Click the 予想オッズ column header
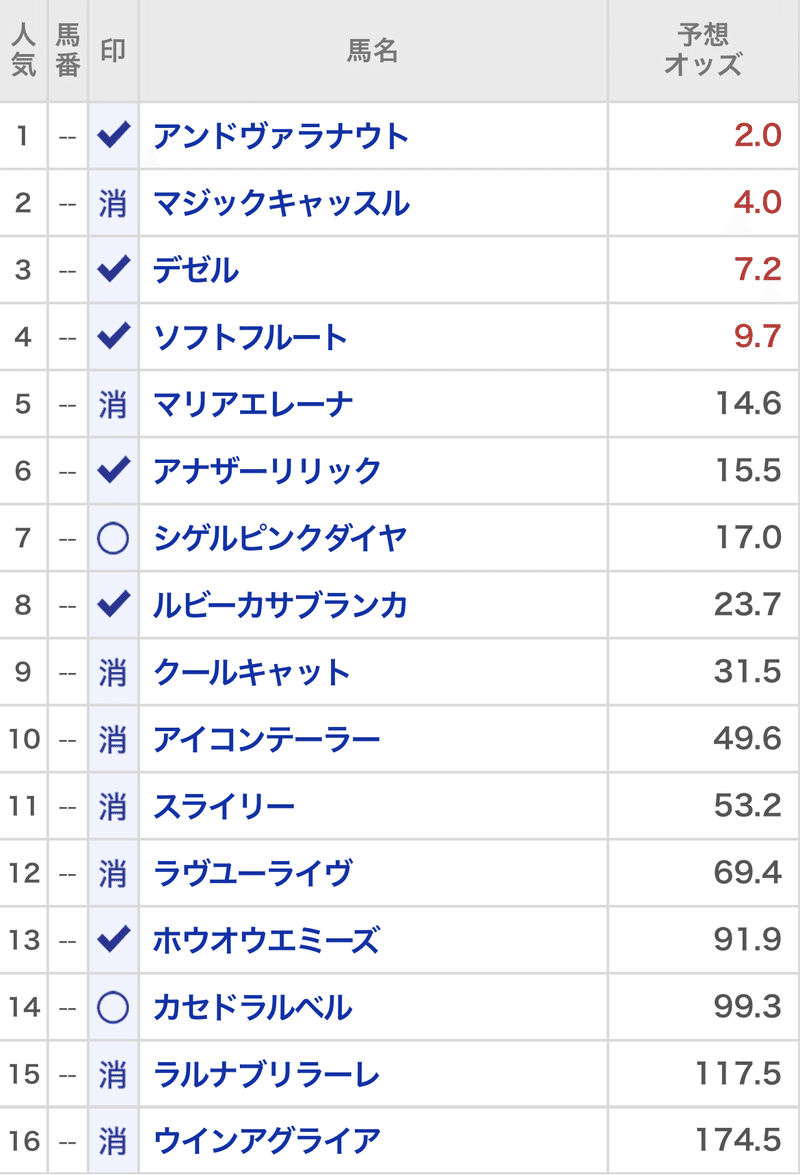Screen dimensions: 800x1175 (703, 50)
